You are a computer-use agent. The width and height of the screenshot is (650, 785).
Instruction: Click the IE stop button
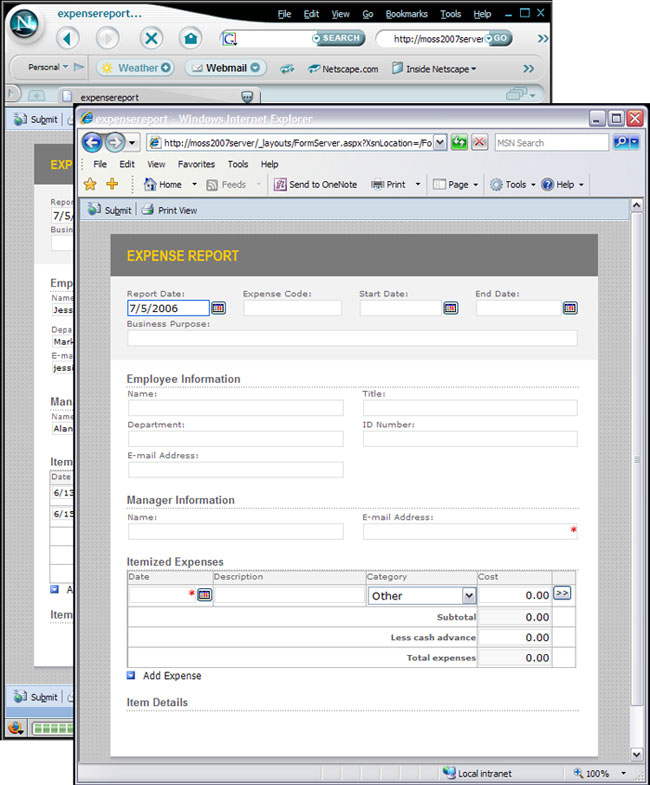tap(479, 143)
